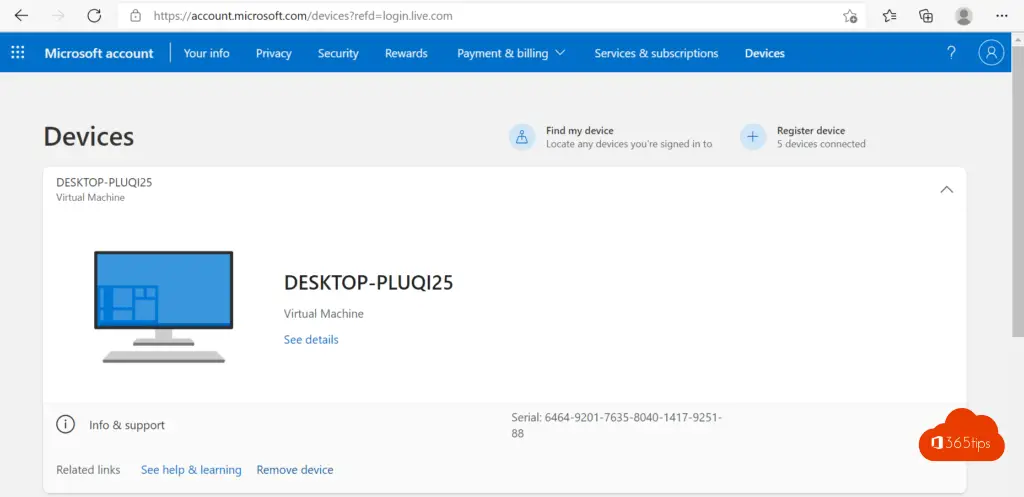1024x497 pixels.
Task: Collapse the DESKTOP-PLUQI25 device card
Action: (947, 190)
